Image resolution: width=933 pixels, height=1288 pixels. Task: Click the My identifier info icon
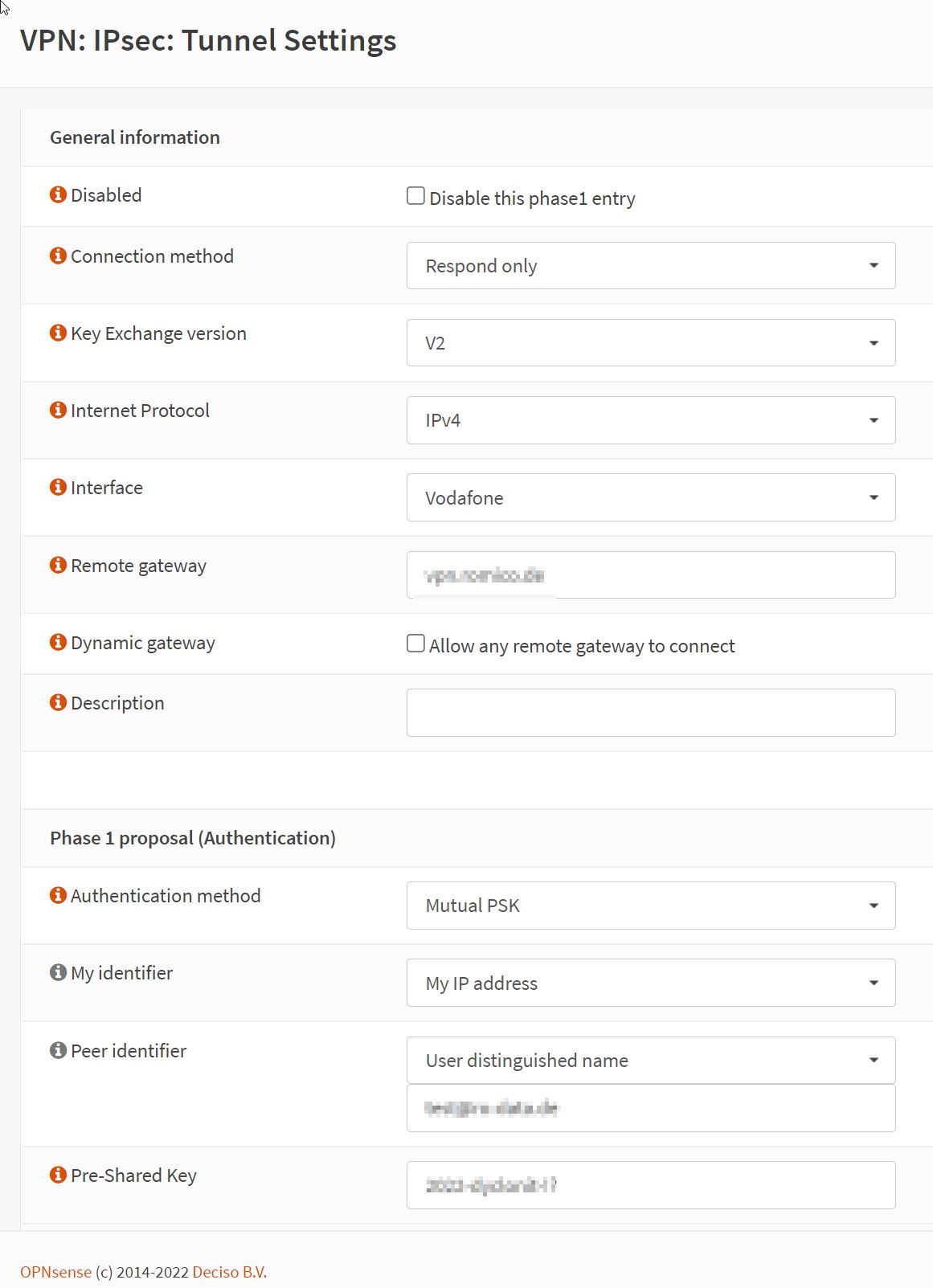[x=58, y=972]
